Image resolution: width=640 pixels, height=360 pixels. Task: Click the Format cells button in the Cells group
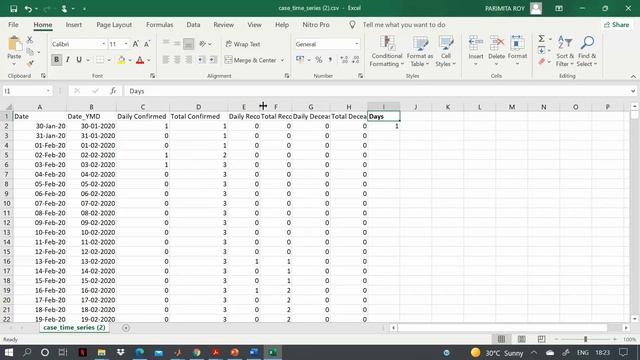pyautogui.click(x=517, y=51)
